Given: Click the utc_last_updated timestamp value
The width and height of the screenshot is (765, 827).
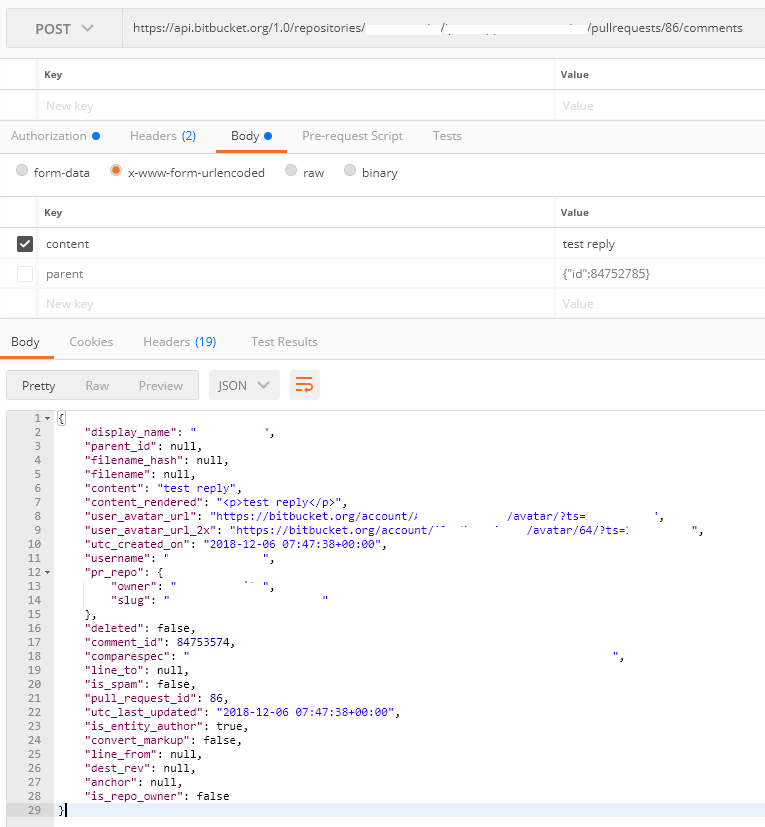Looking at the screenshot, I should click(305, 713).
